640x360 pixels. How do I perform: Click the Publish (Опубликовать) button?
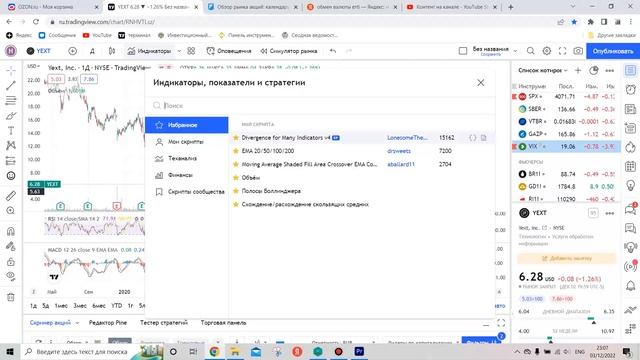613,51
